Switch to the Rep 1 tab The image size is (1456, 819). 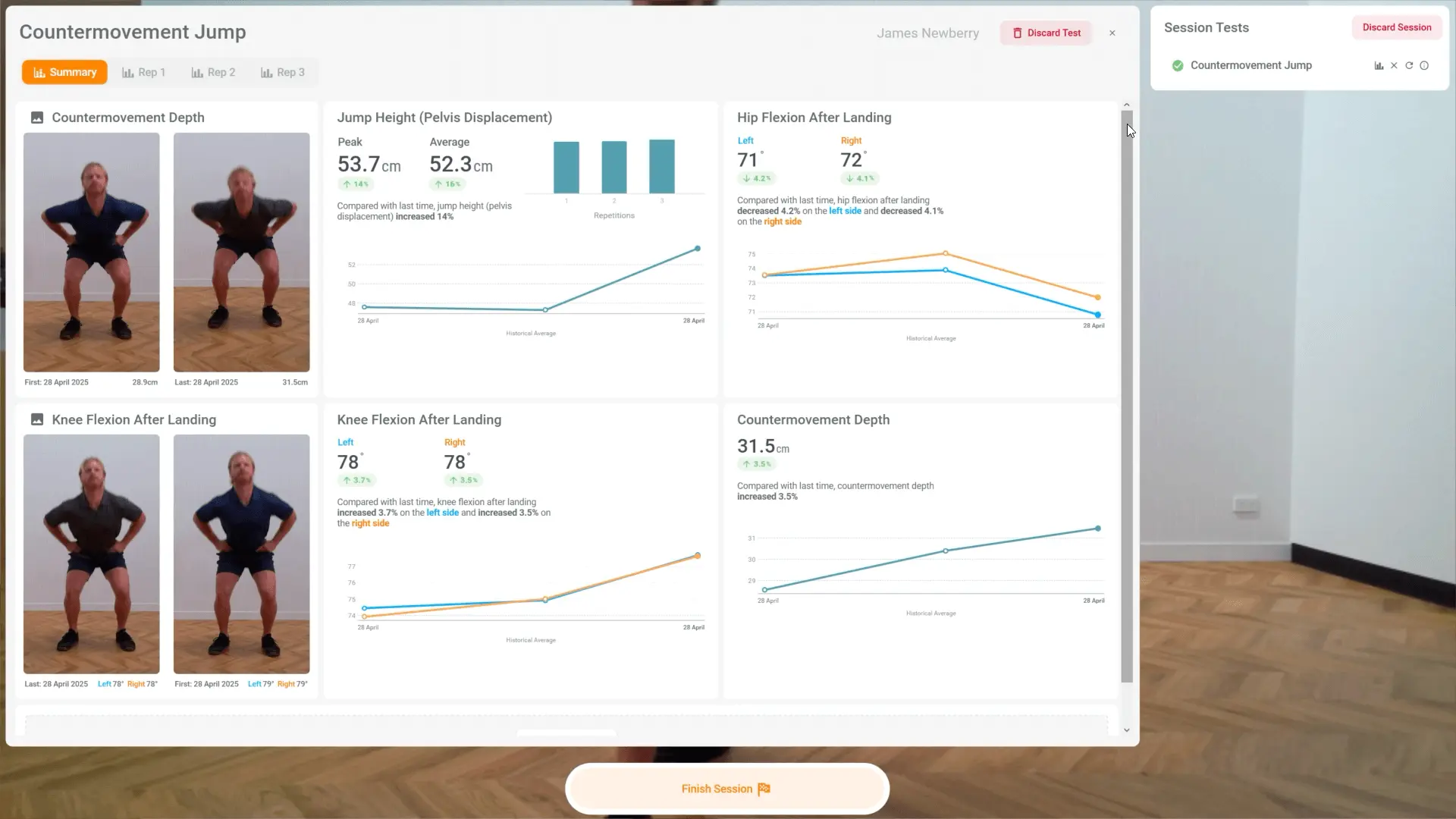[143, 72]
